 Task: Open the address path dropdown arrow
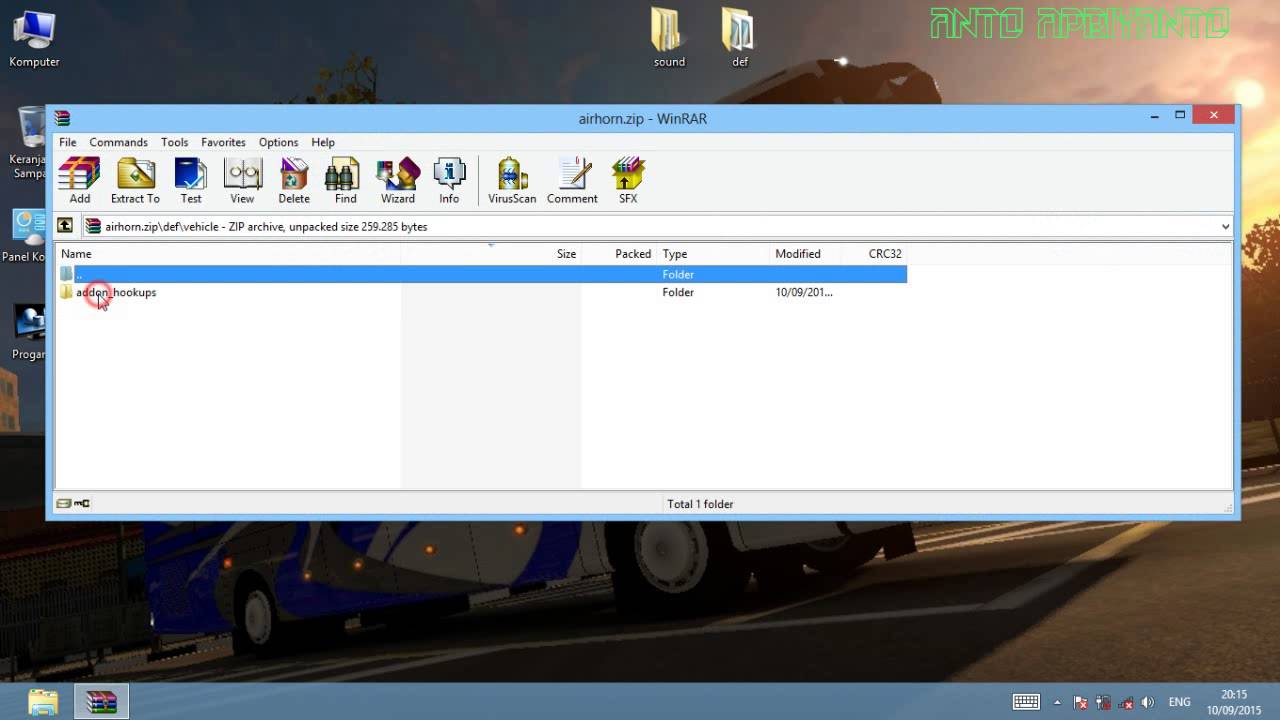1225,227
